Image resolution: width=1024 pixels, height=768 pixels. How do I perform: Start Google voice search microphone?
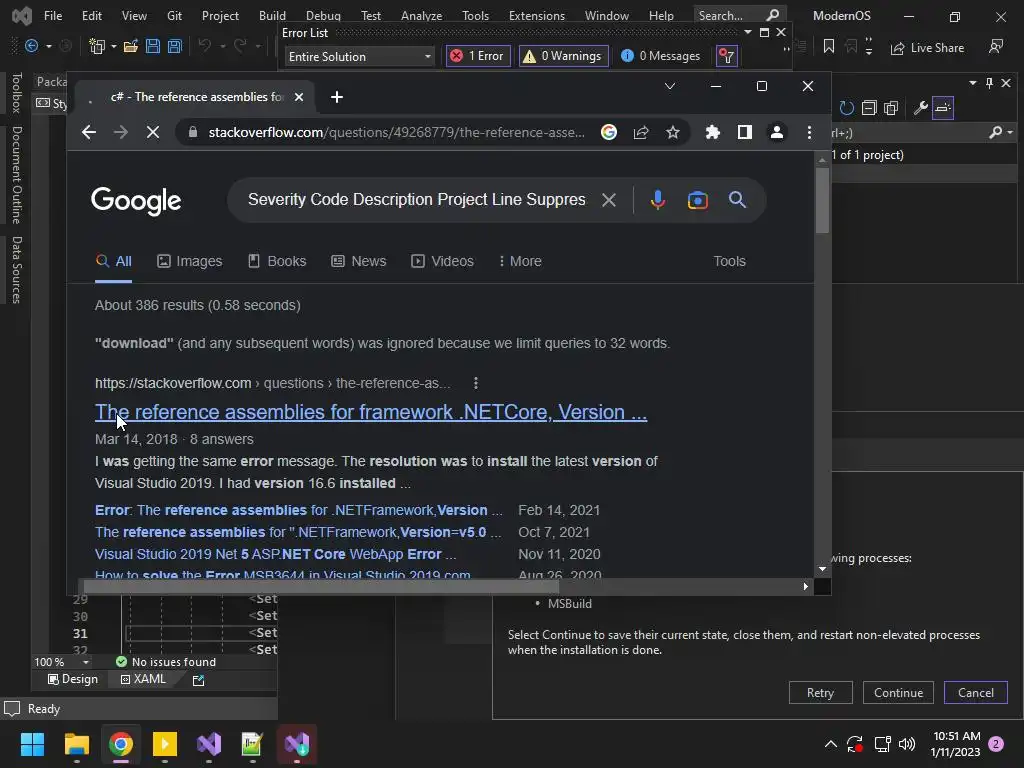(658, 200)
